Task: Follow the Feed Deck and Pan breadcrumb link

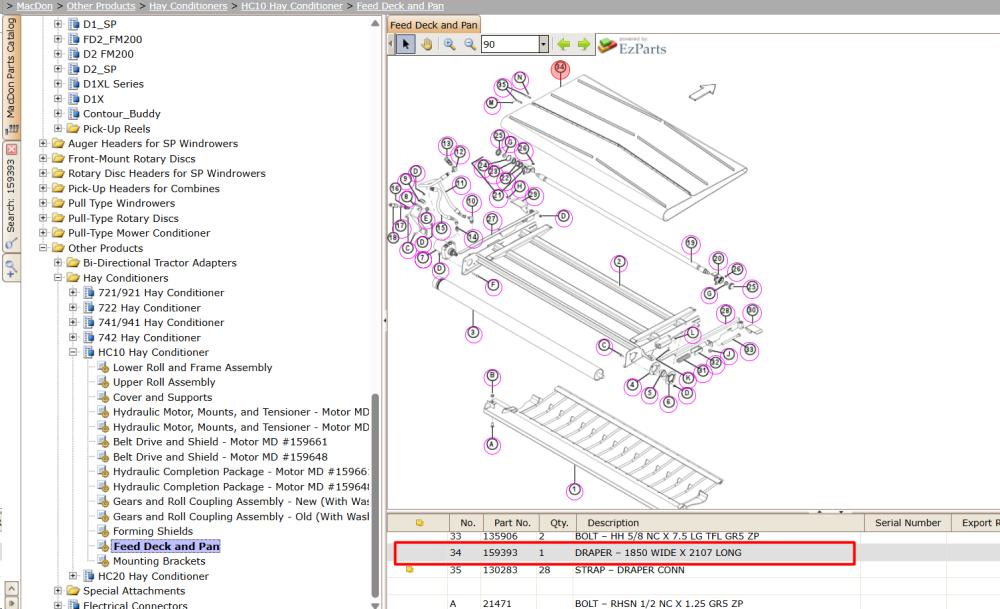Action: coord(401,6)
